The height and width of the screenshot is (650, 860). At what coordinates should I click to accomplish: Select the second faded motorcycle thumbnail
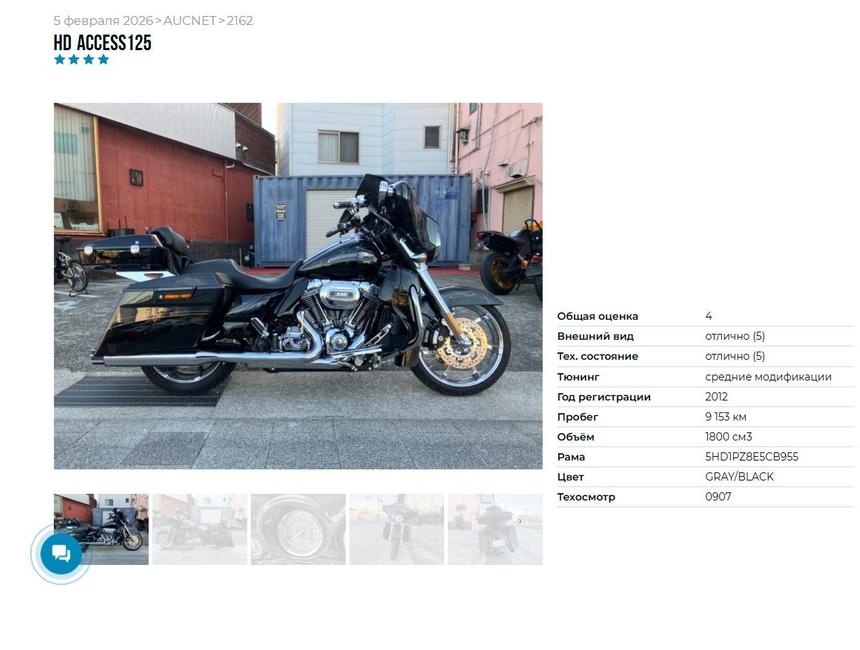(200, 529)
